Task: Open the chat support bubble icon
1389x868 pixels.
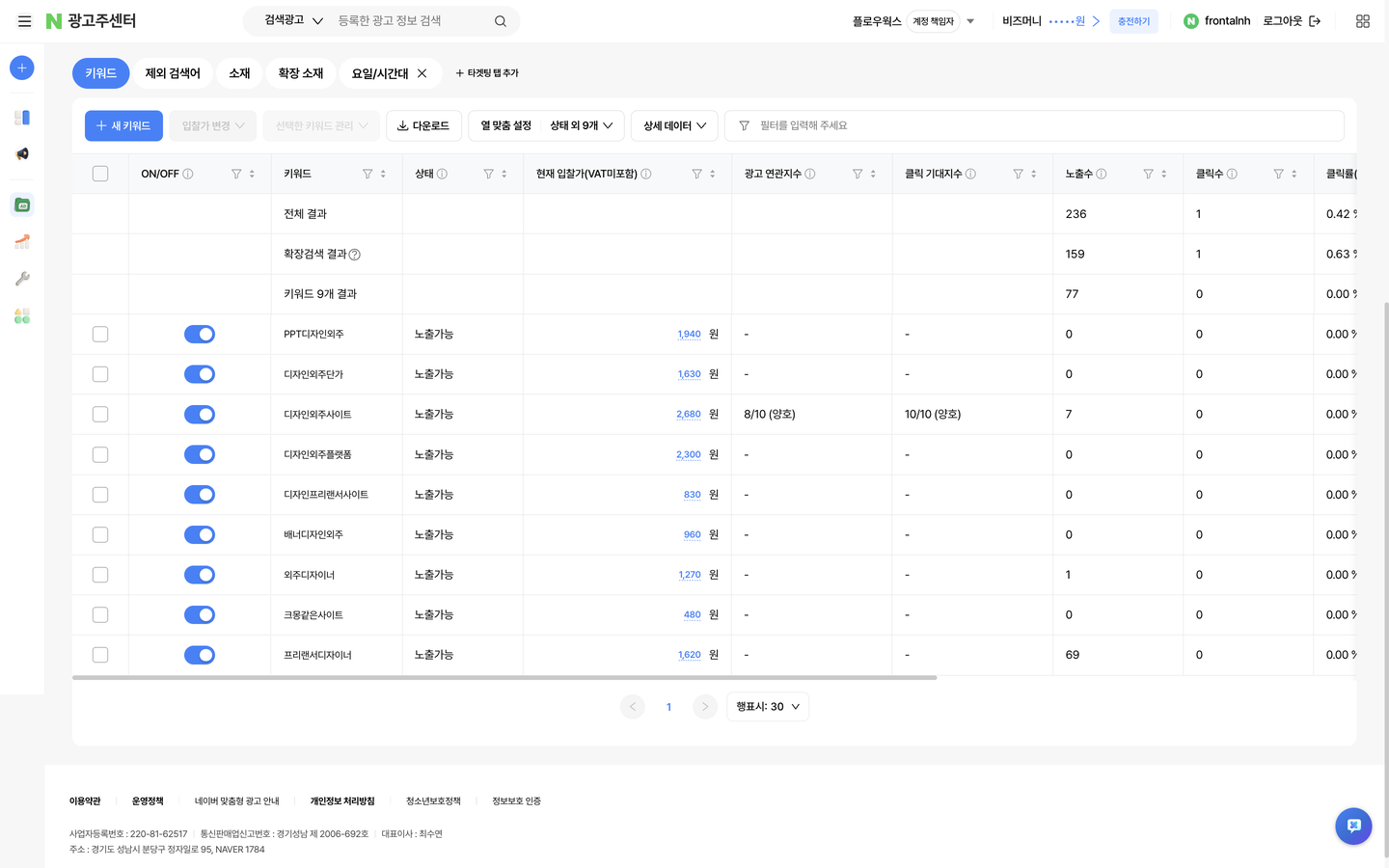Action: point(1353,827)
